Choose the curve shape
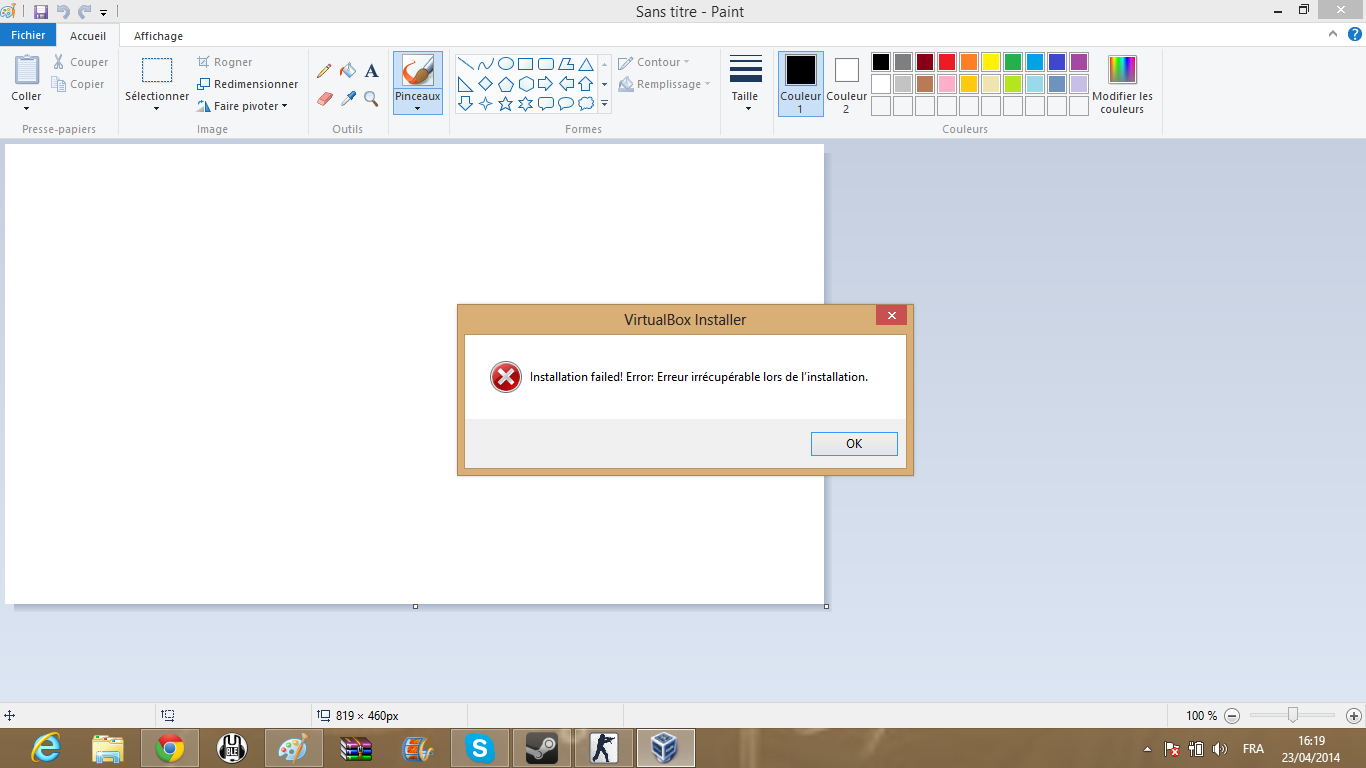1366x768 pixels. pos(486,64)
